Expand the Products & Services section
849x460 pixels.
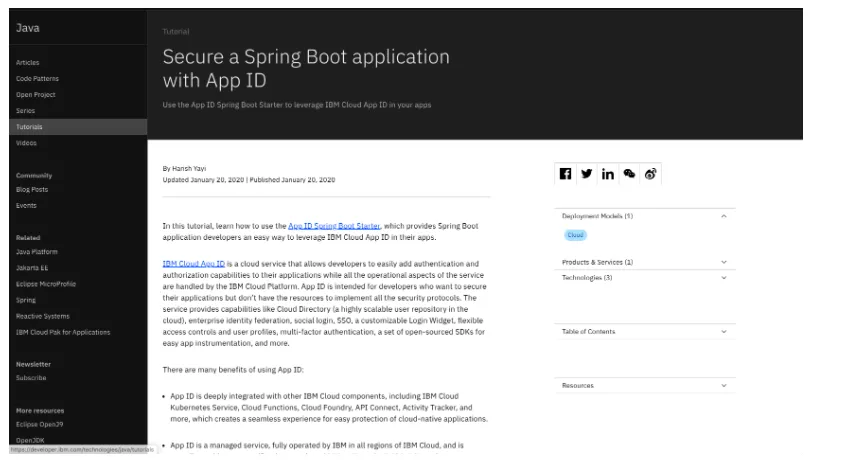(723, 262)
